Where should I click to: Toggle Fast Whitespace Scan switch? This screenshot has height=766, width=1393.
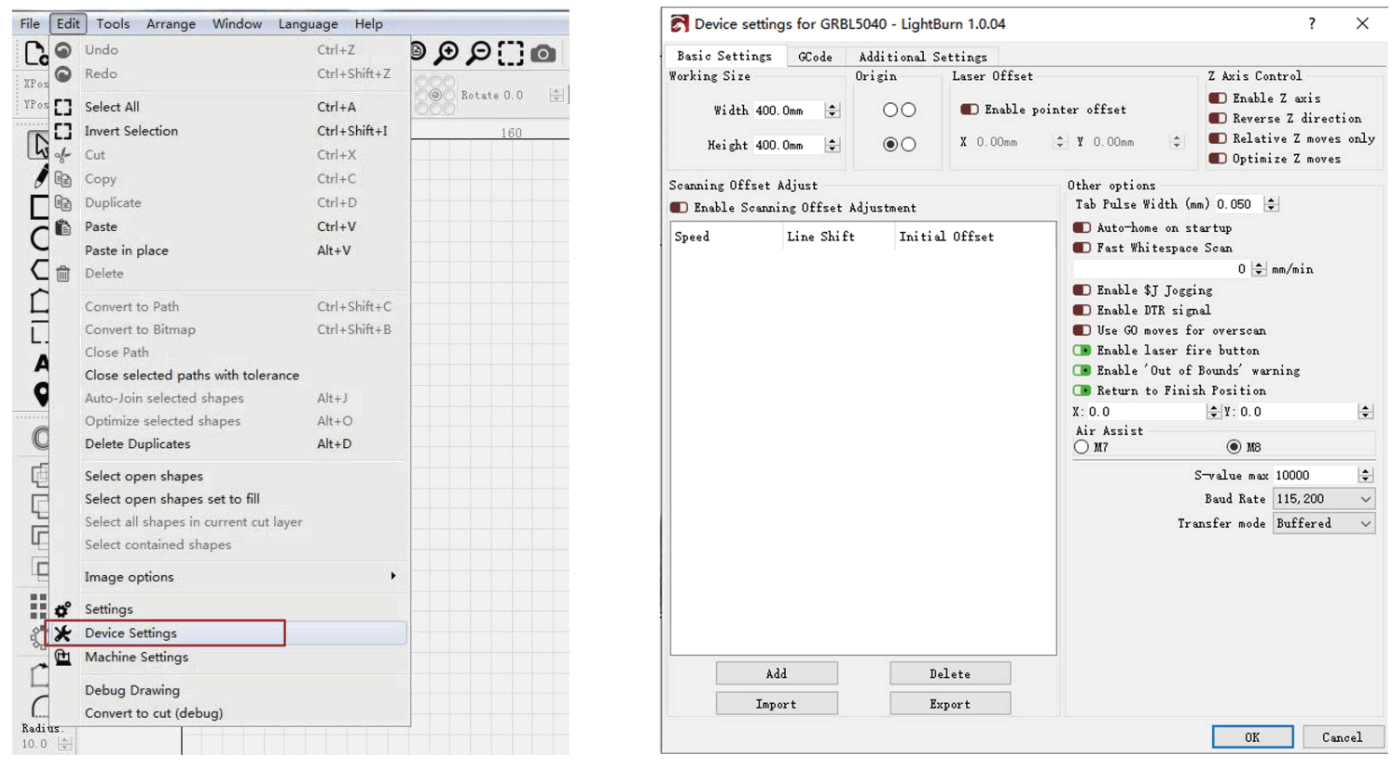[x=1081, y=248]
